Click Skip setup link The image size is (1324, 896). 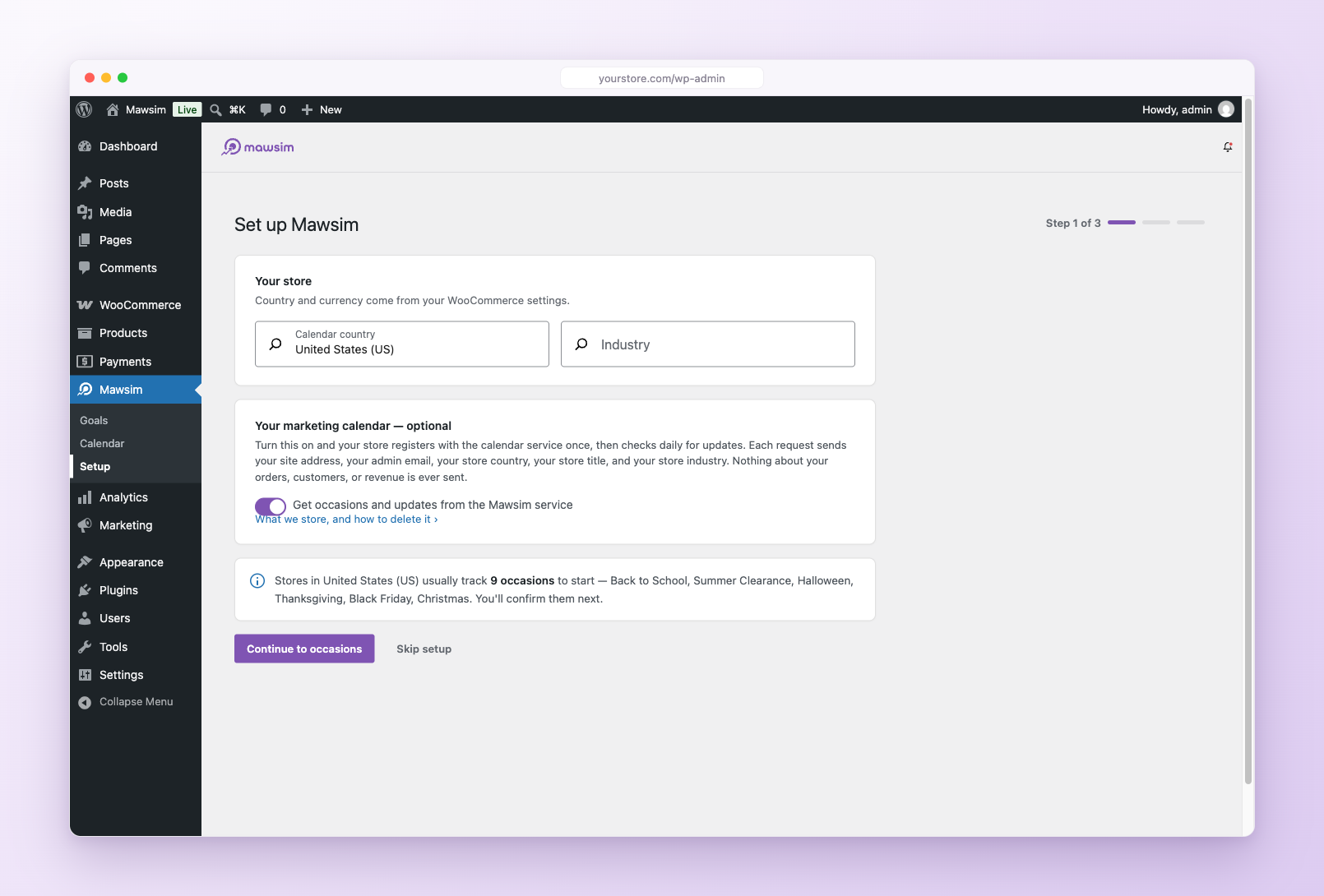point(424,649)
